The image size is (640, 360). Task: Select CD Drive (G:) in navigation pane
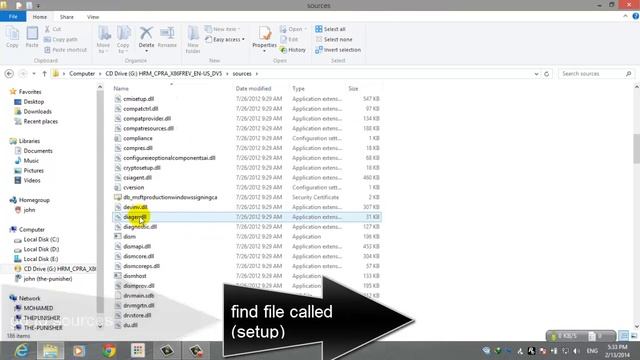click(59, 269)
